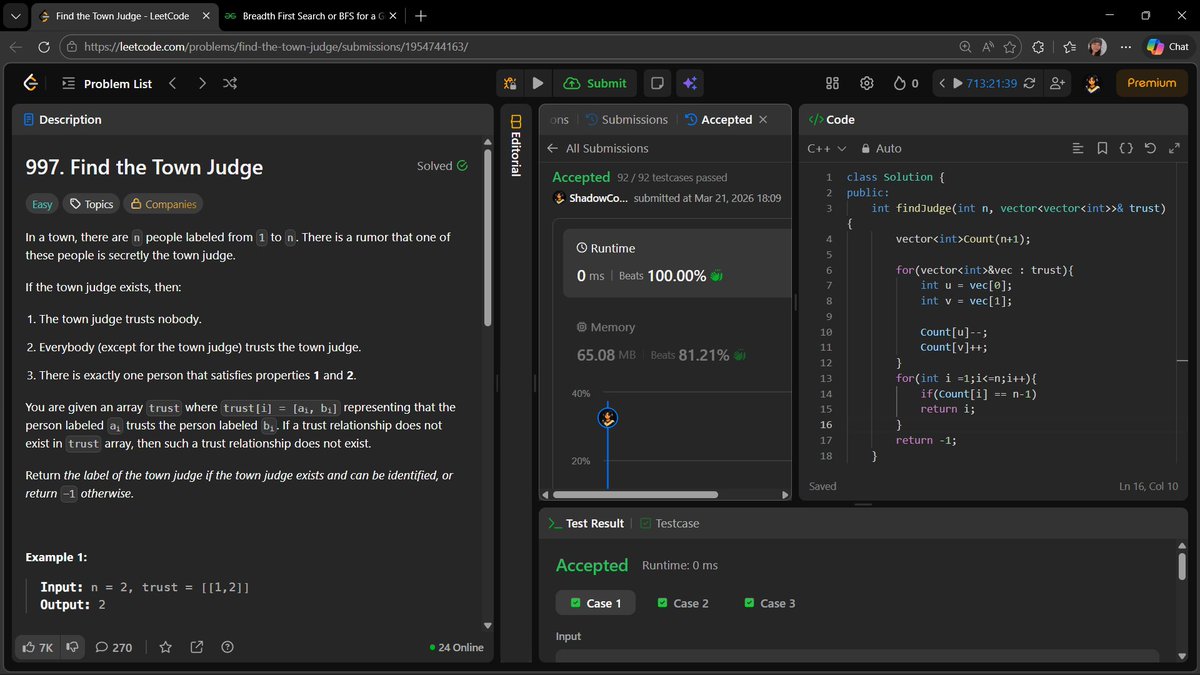Image resolution: width=1200 pixels, height=675 pixels.
Task: Format code with the align-lines icon
Action: point(1077,148)
